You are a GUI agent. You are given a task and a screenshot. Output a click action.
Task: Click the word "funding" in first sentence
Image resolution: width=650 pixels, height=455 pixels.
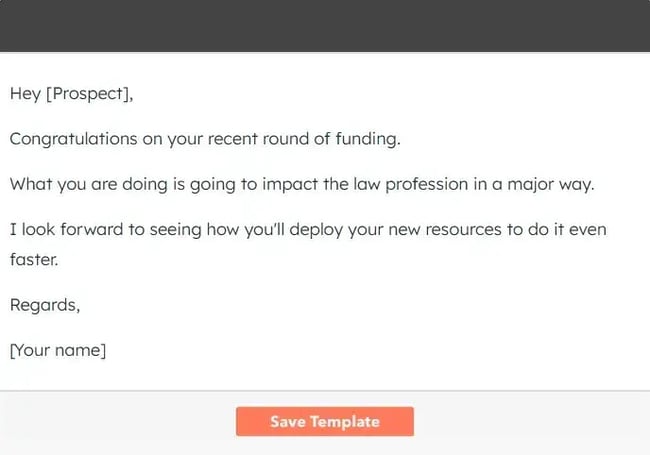pos(368,139)
